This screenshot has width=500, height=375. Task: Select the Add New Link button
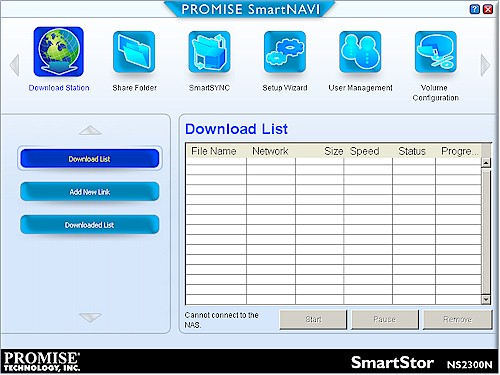[90, 192]
